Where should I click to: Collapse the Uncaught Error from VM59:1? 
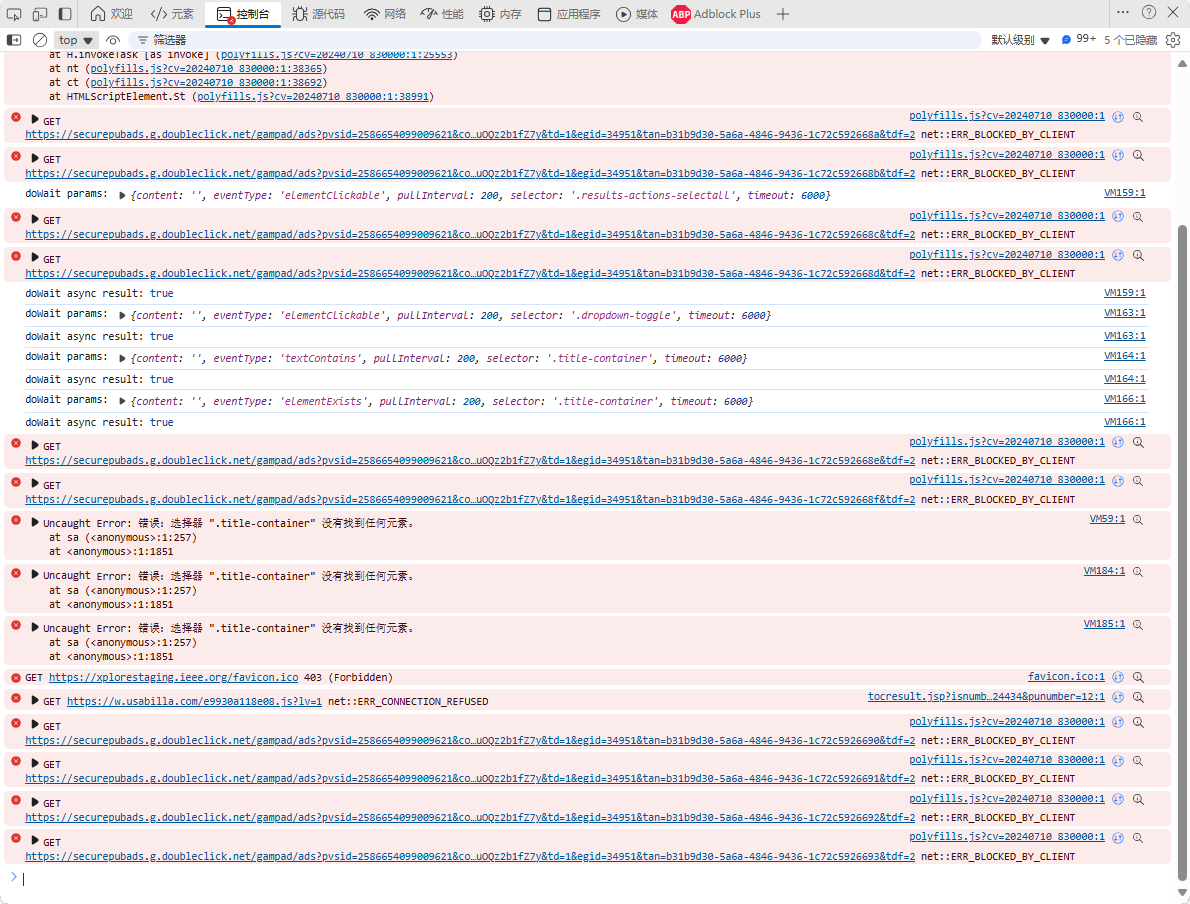[35, 522]
